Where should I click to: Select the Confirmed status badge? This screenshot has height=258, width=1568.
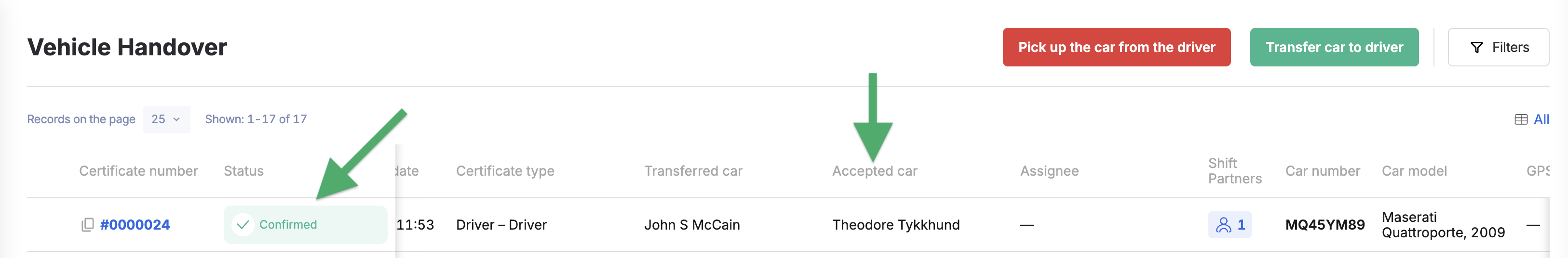305,225
